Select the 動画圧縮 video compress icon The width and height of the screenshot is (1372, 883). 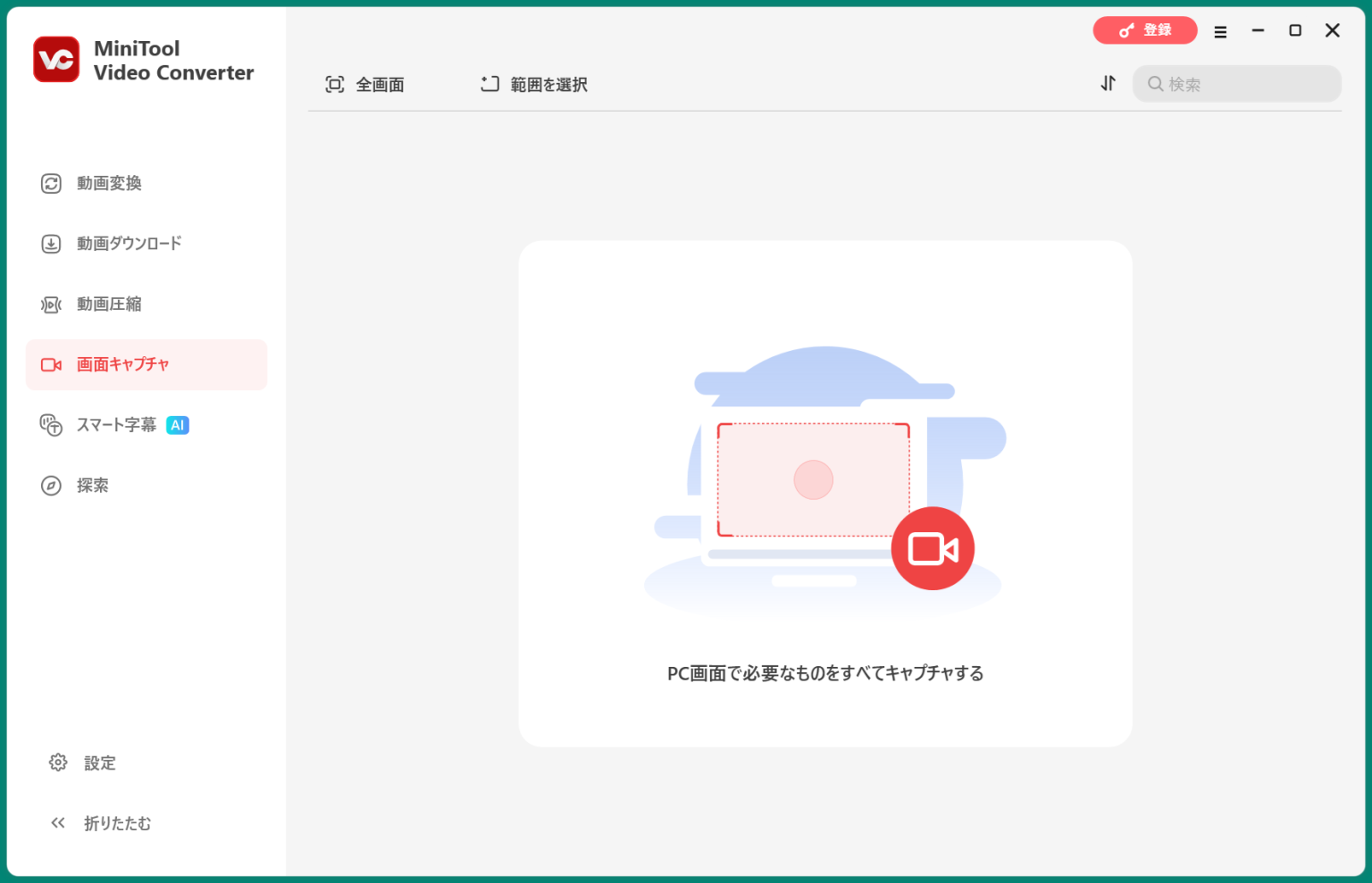point(51,304)
